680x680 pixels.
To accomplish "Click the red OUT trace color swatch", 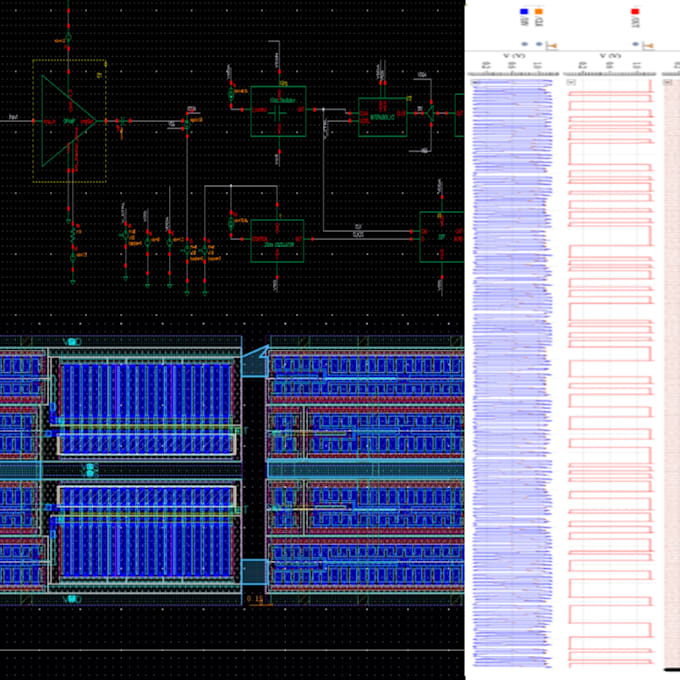I will 635,11.
